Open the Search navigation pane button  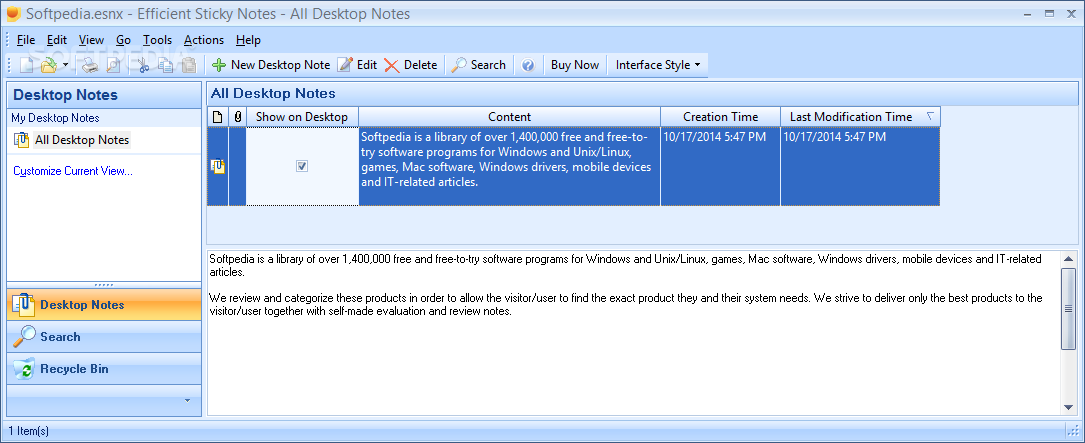(x=104, y=337)
